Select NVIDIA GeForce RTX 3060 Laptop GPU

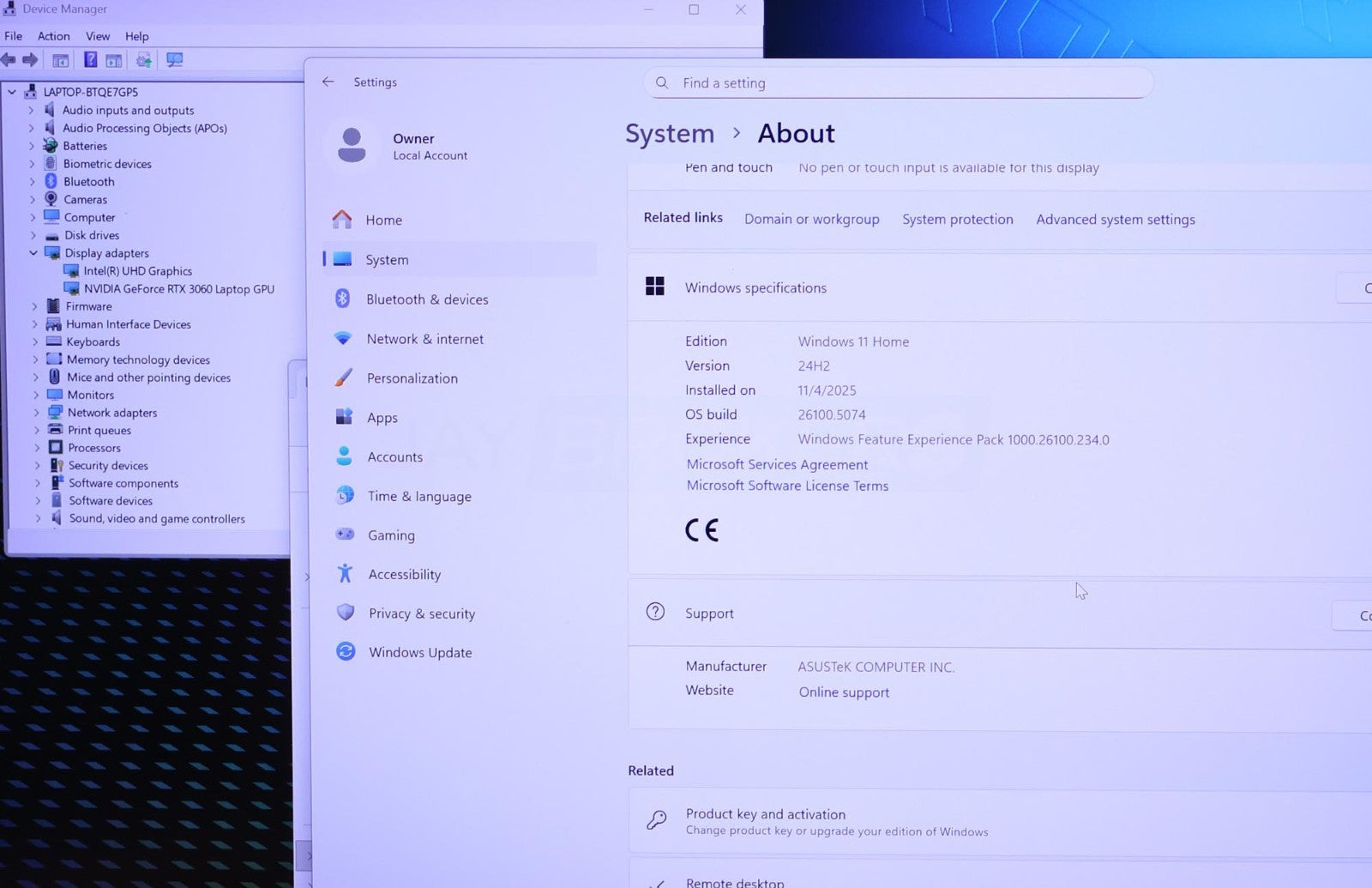click(178, 289)
